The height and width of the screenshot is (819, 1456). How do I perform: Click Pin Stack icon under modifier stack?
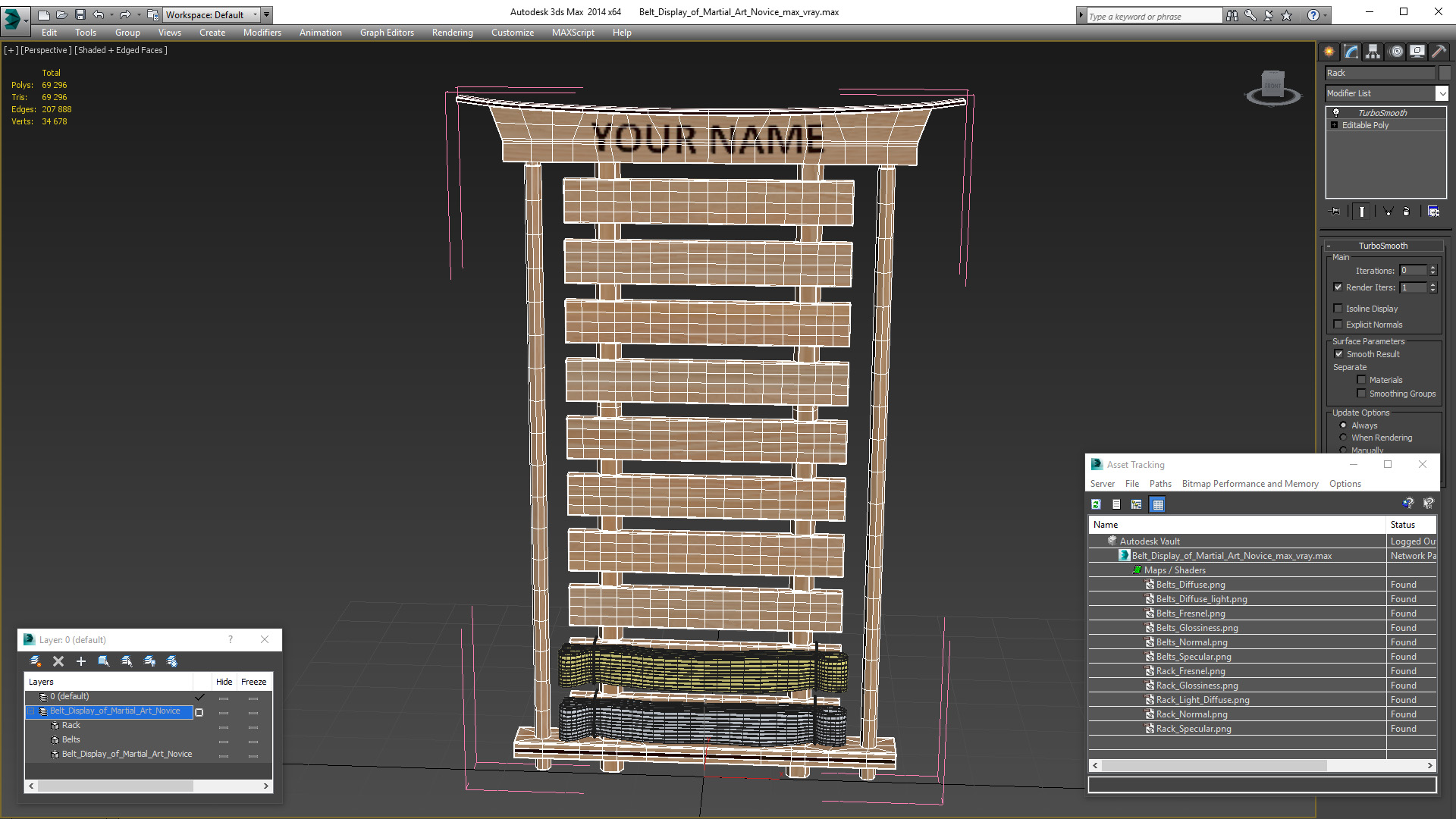[x=1335, y=212]
